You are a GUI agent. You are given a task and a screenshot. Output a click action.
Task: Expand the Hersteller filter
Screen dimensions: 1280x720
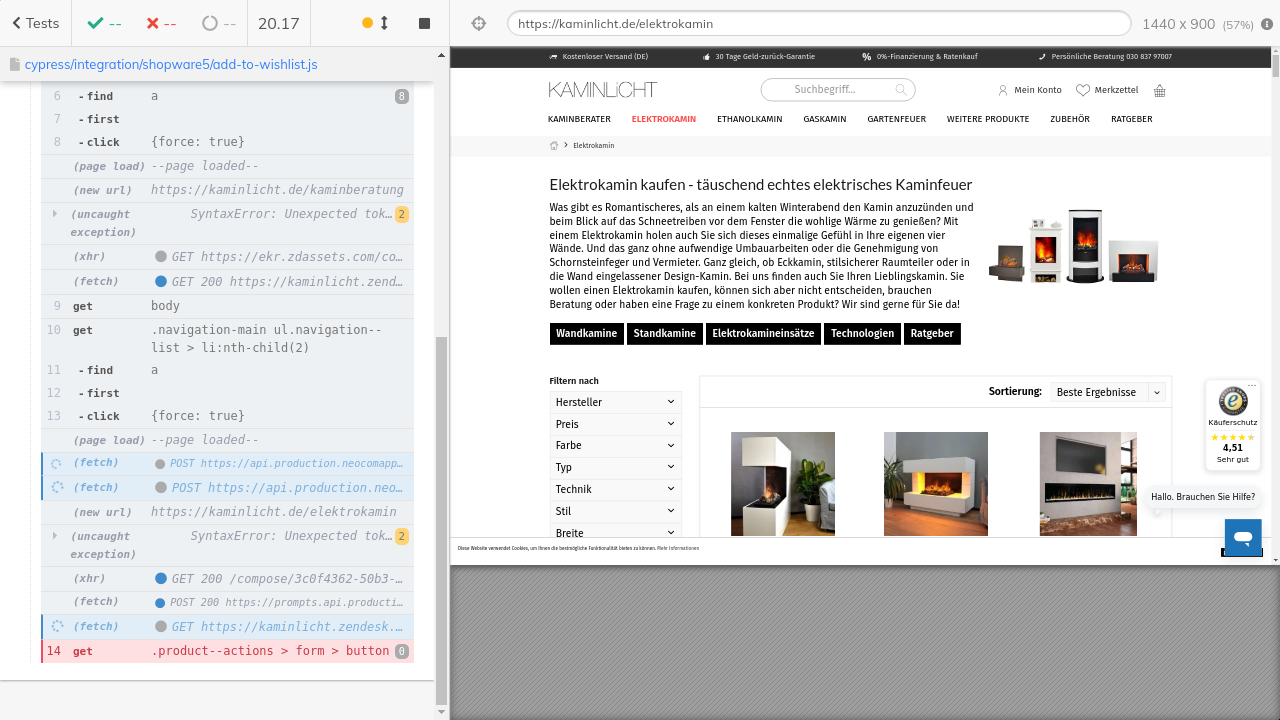pos(615,402)
